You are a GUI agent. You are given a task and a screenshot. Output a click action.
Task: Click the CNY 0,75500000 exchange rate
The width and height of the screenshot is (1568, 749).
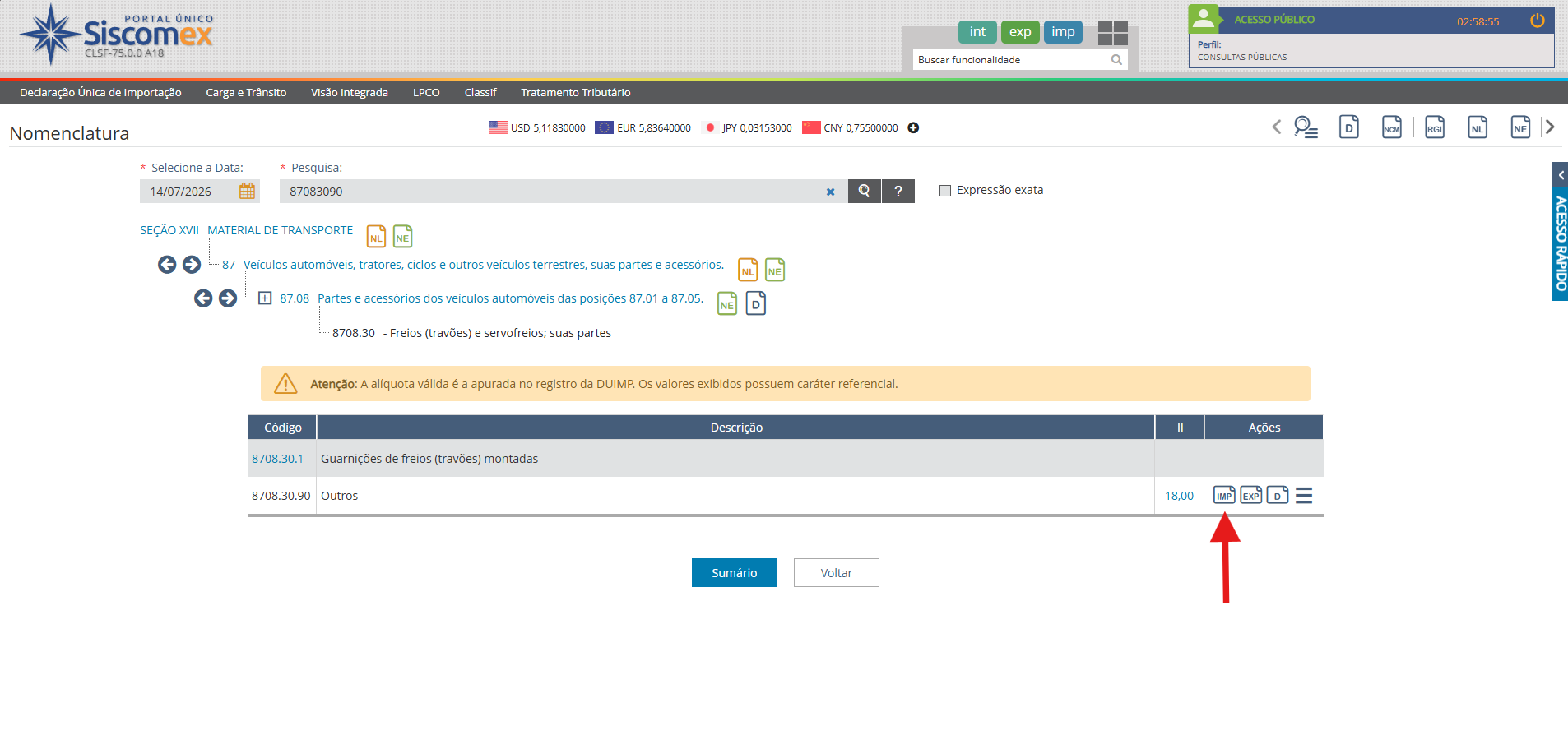click(850, 127)
